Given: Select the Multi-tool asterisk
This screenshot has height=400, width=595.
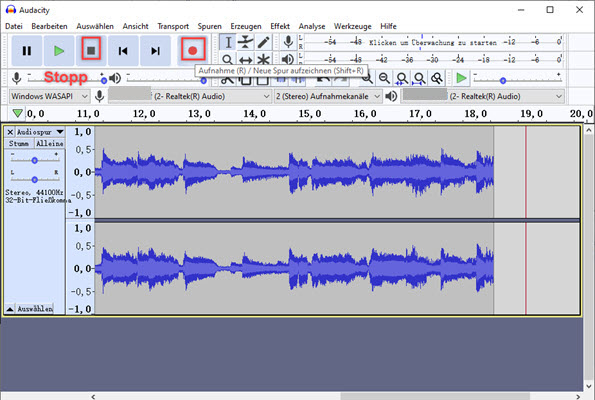Looking at the screenshot, I should coord(263,59).
